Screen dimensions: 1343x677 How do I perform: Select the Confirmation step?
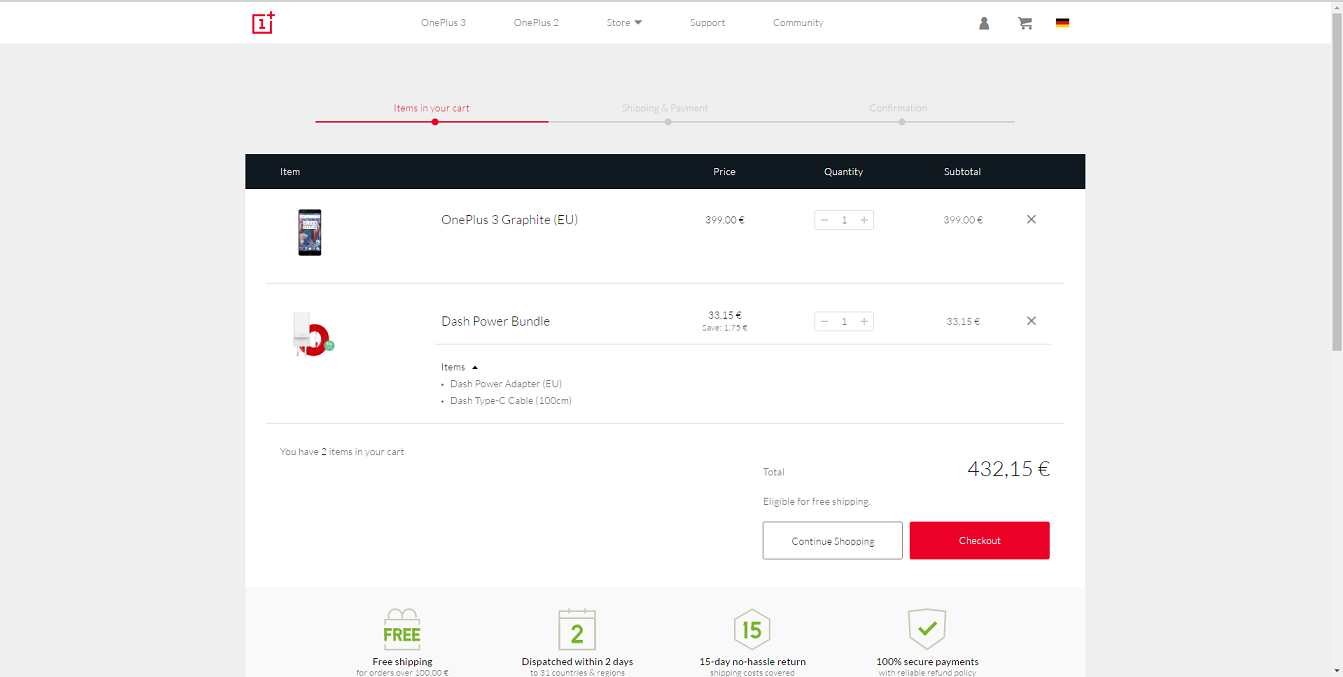898,108
